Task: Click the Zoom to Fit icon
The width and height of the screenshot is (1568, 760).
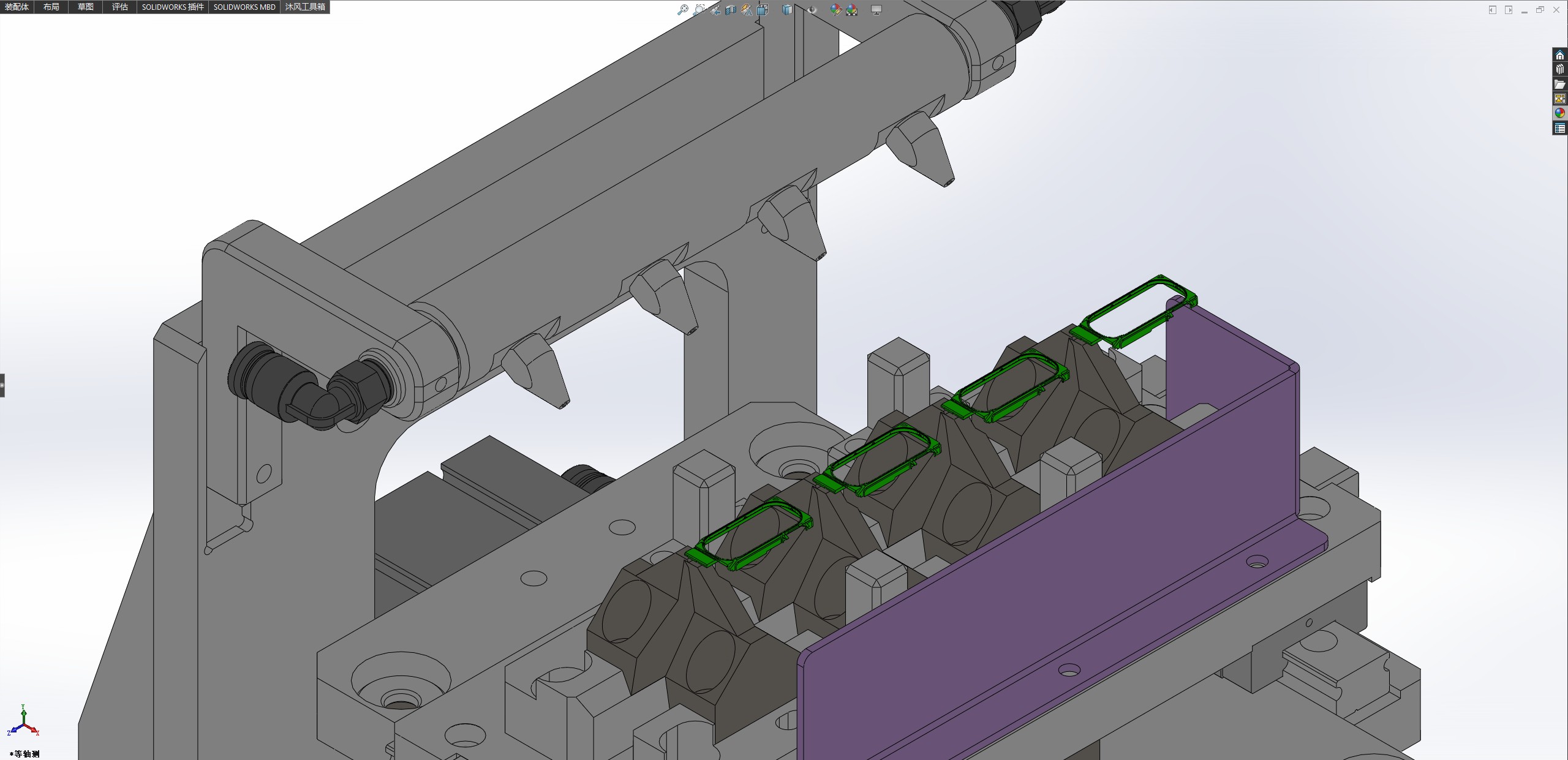Action: coord(683,10)
